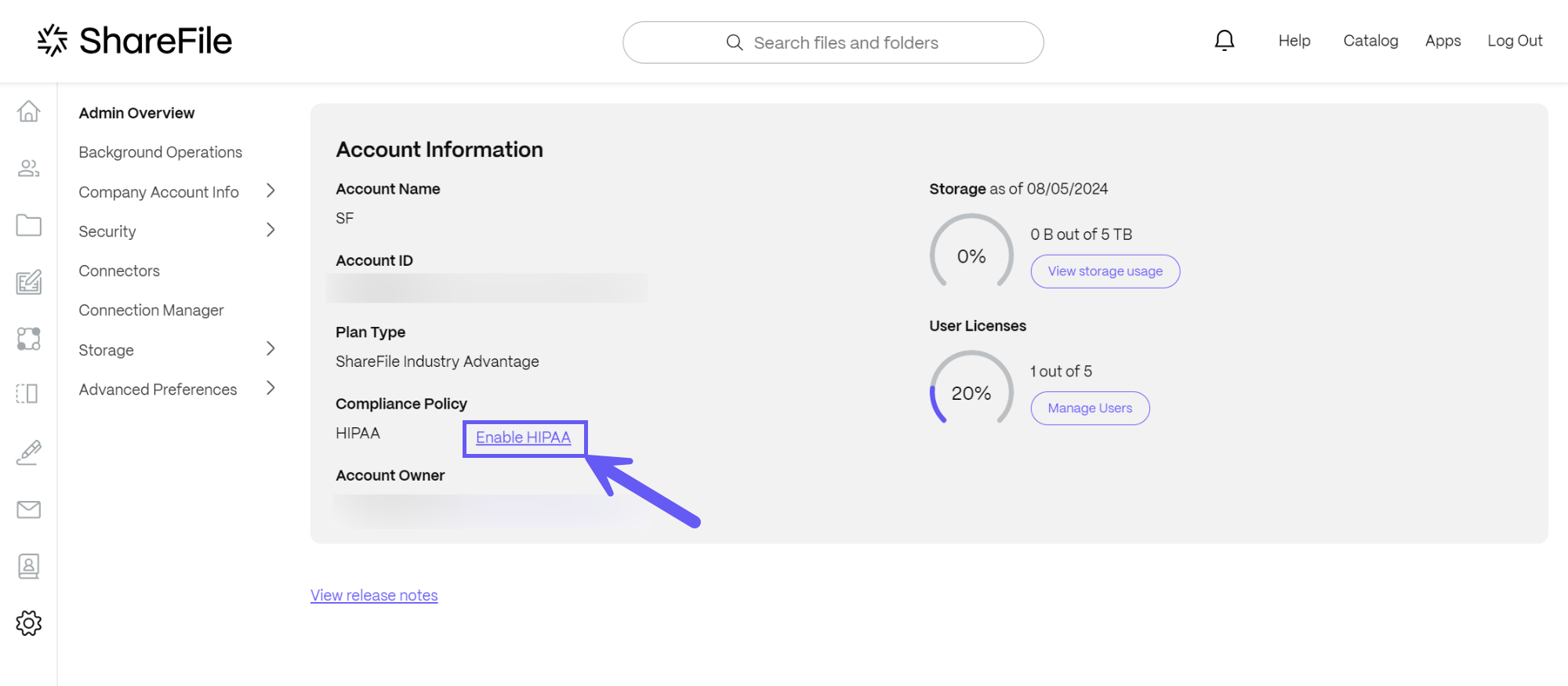Open the Security menu item
Image resolution: width=1568 pixels, height=686 pixels.
[x=107, y=231]
